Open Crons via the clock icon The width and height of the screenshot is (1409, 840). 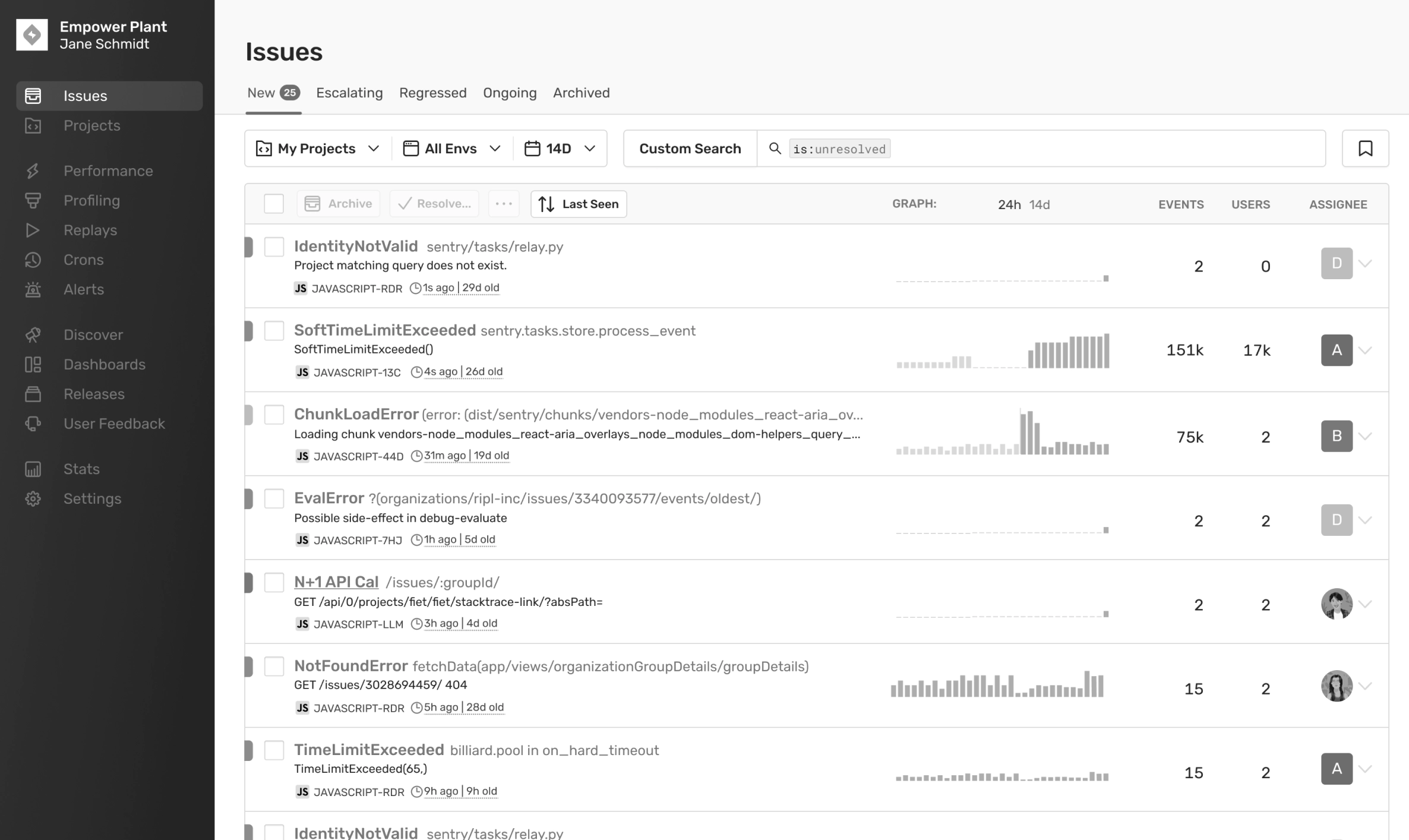pos(33,260)
